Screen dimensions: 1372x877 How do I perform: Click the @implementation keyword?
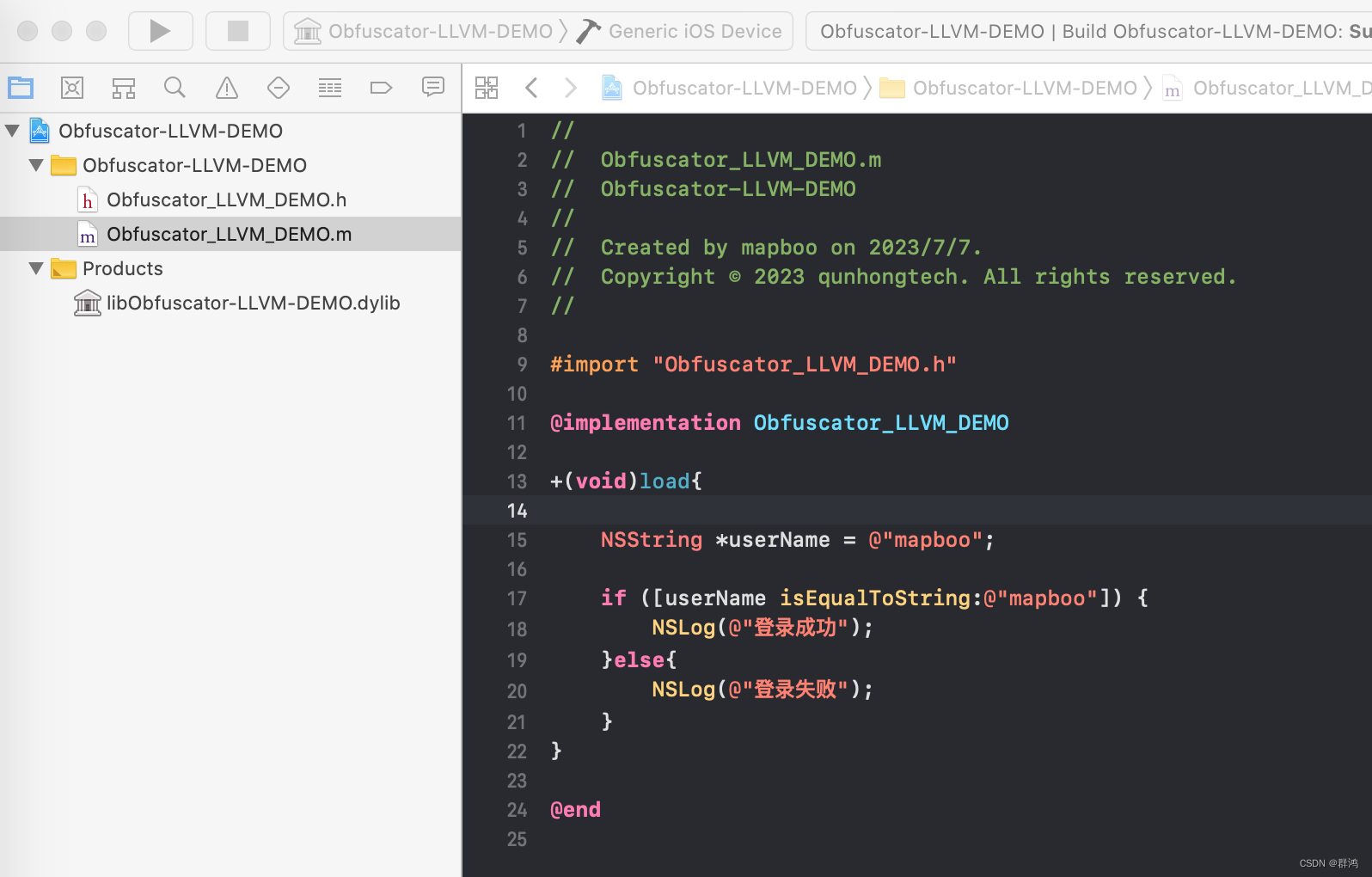[646, 423]
